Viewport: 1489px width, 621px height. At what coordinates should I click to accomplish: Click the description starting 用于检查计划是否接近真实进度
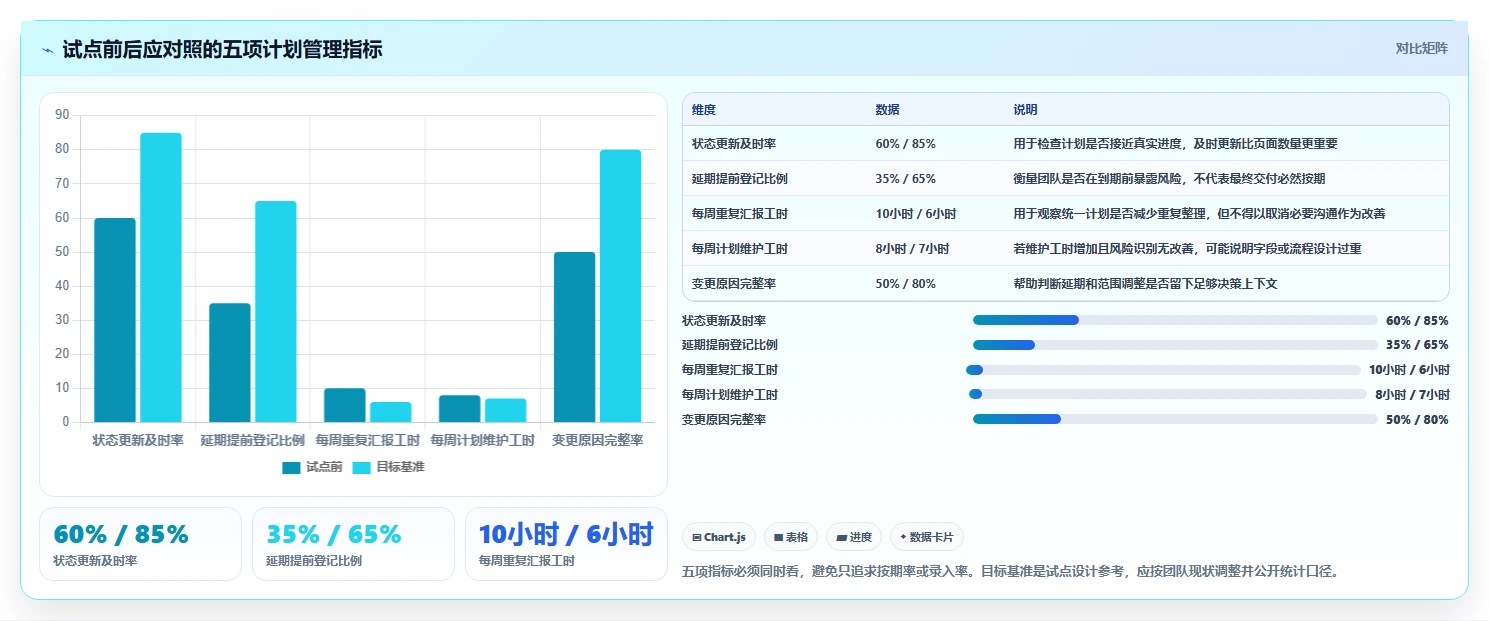pos(1175,144)
